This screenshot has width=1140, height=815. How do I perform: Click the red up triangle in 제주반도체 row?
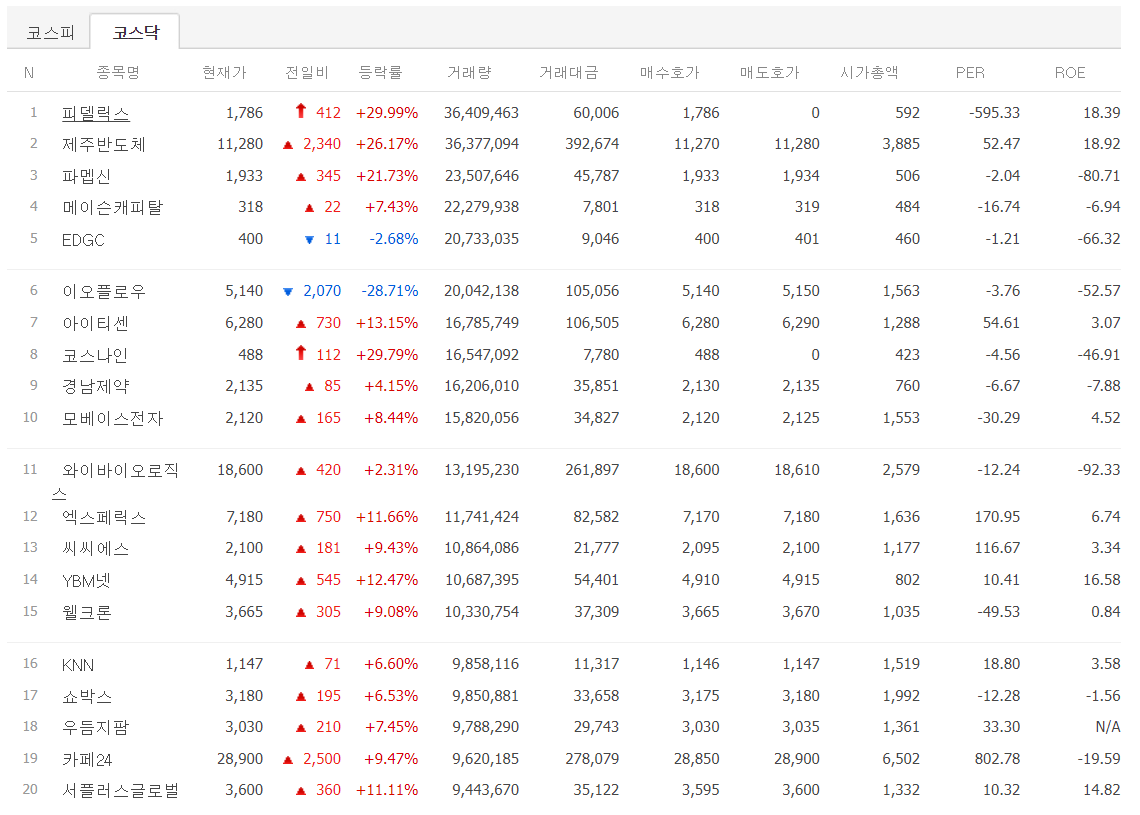point(288,145)
